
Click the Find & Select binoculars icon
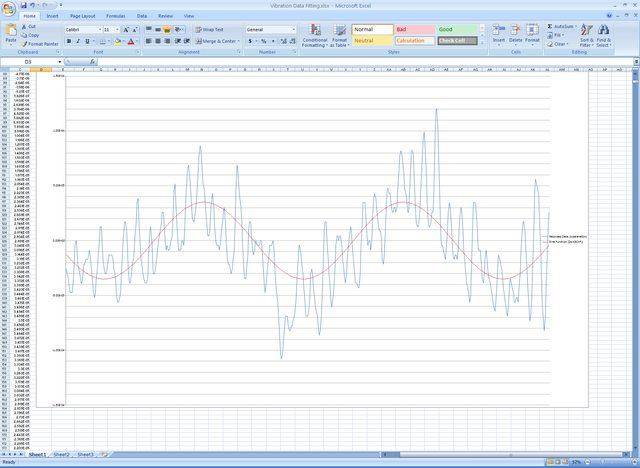coord(604,31)
